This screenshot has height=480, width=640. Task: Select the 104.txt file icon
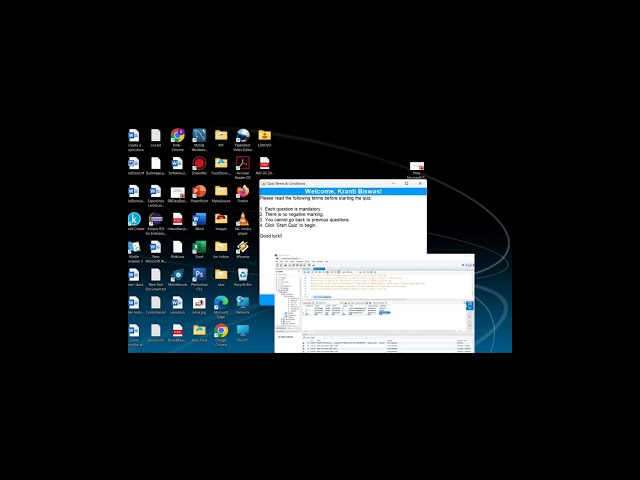[156, 138]
